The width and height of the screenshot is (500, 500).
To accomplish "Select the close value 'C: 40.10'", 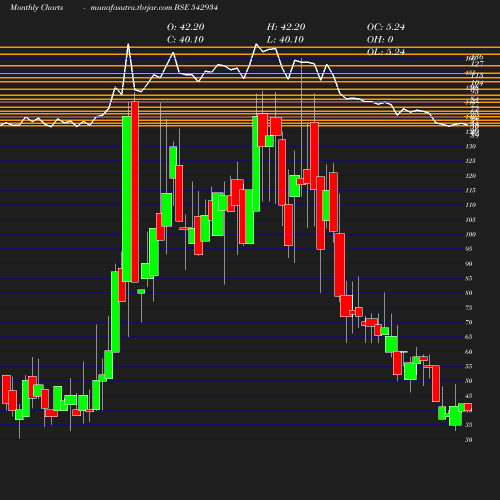I will (x=185, y=39).
